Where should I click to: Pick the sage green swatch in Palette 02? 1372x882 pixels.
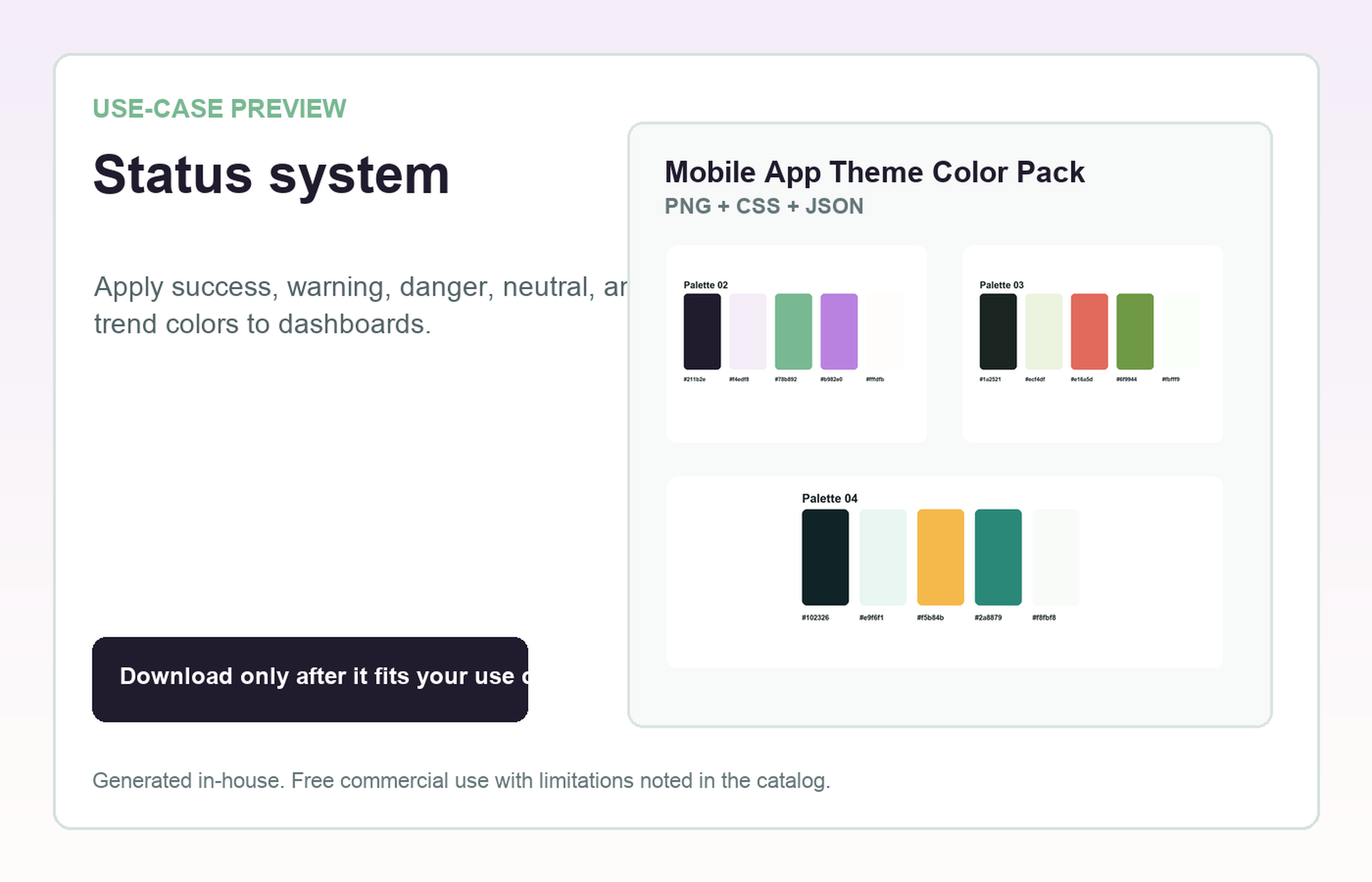pos(794,332)
